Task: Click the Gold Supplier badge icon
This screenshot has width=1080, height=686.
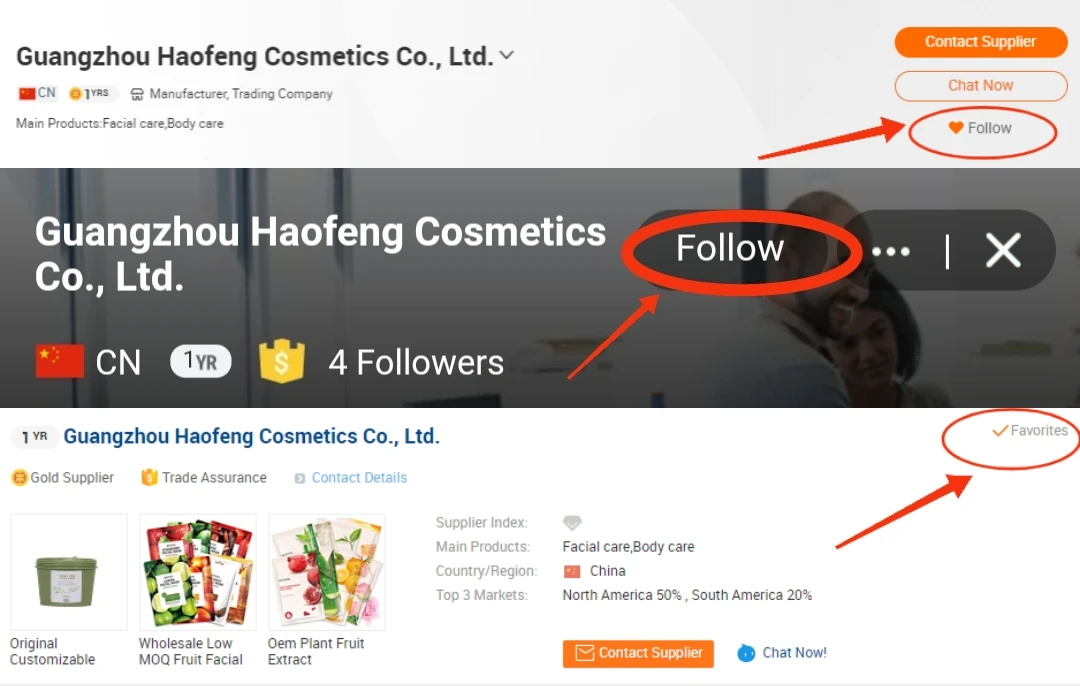Action: [20, 477]
